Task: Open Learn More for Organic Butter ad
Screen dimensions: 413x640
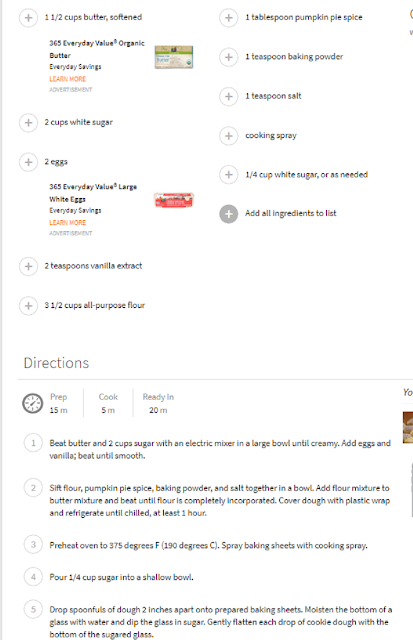Action: (68, 79)
